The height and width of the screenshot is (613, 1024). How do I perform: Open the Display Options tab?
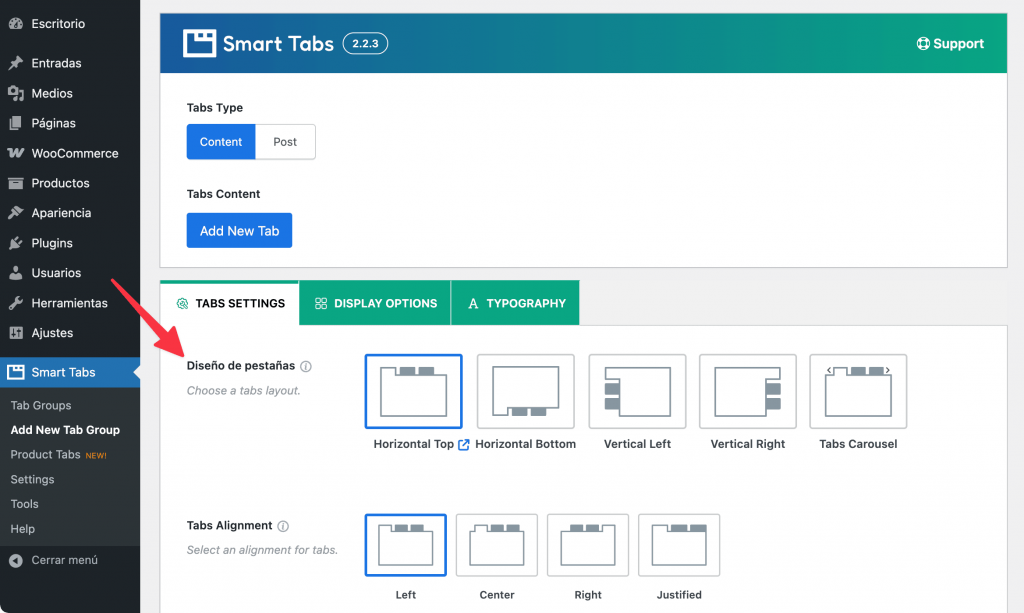(x=375, y=303)
